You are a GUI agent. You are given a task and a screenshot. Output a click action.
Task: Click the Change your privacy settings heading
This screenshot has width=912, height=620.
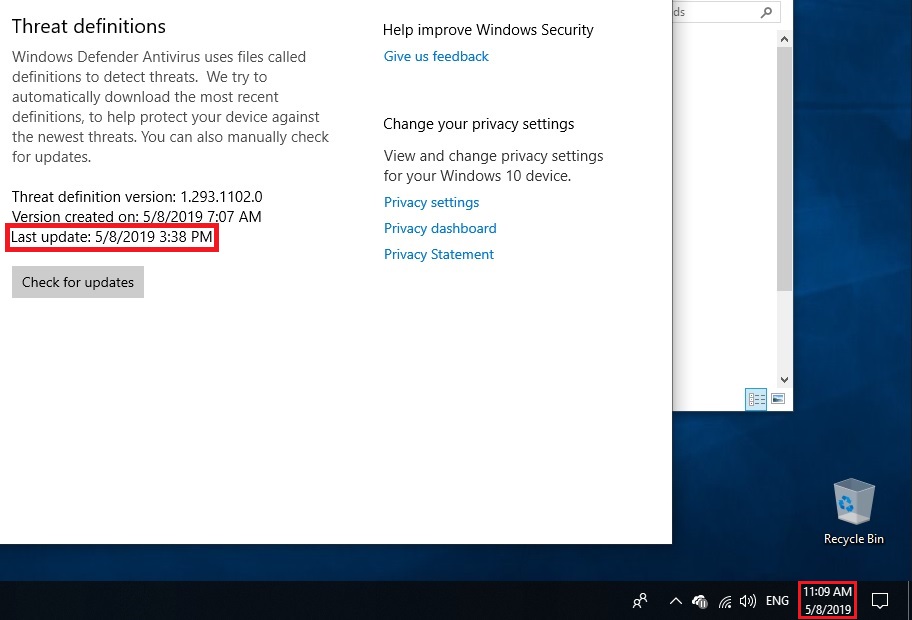coord(479,124)
